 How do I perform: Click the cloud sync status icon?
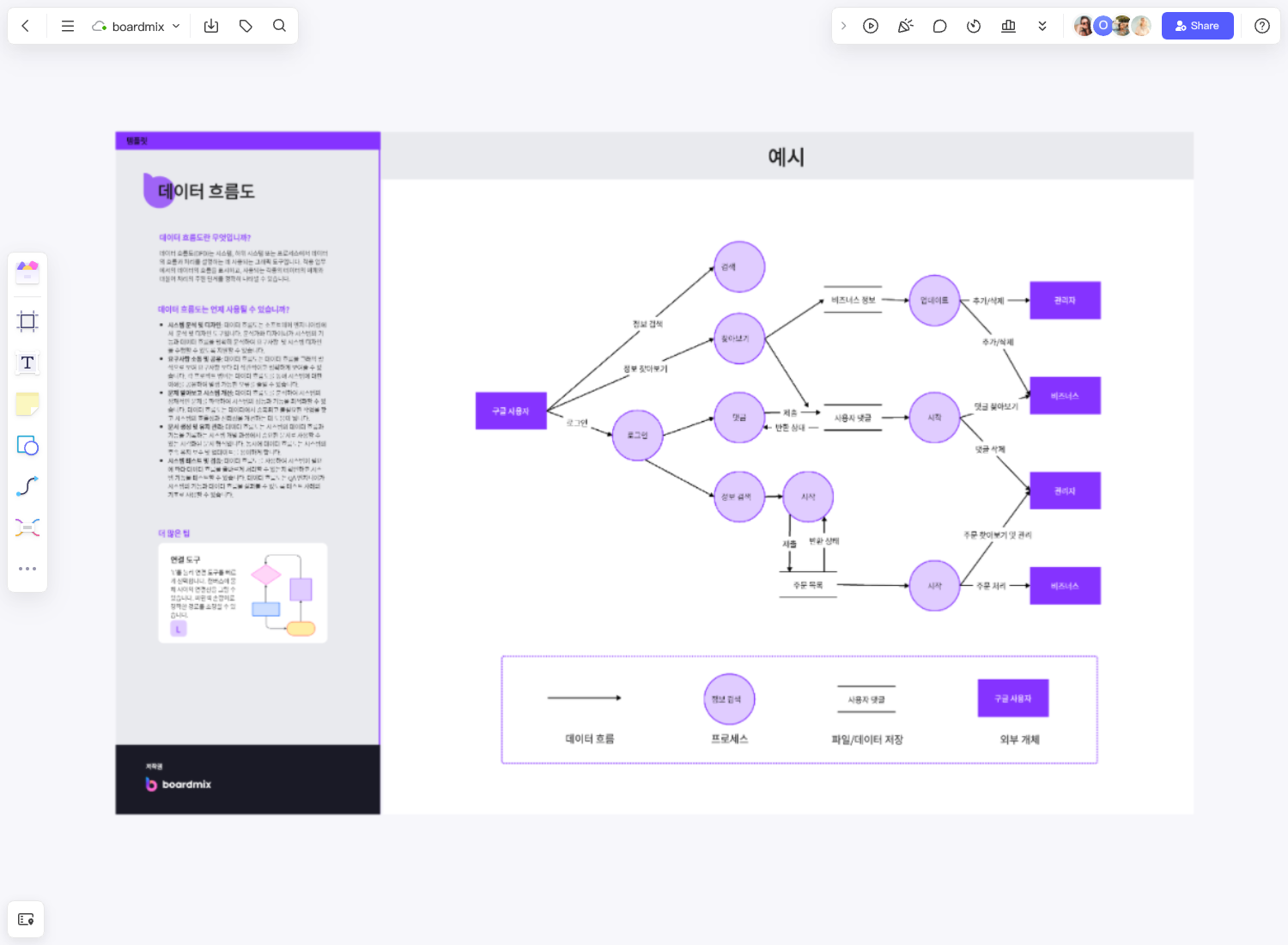[100, 27]
